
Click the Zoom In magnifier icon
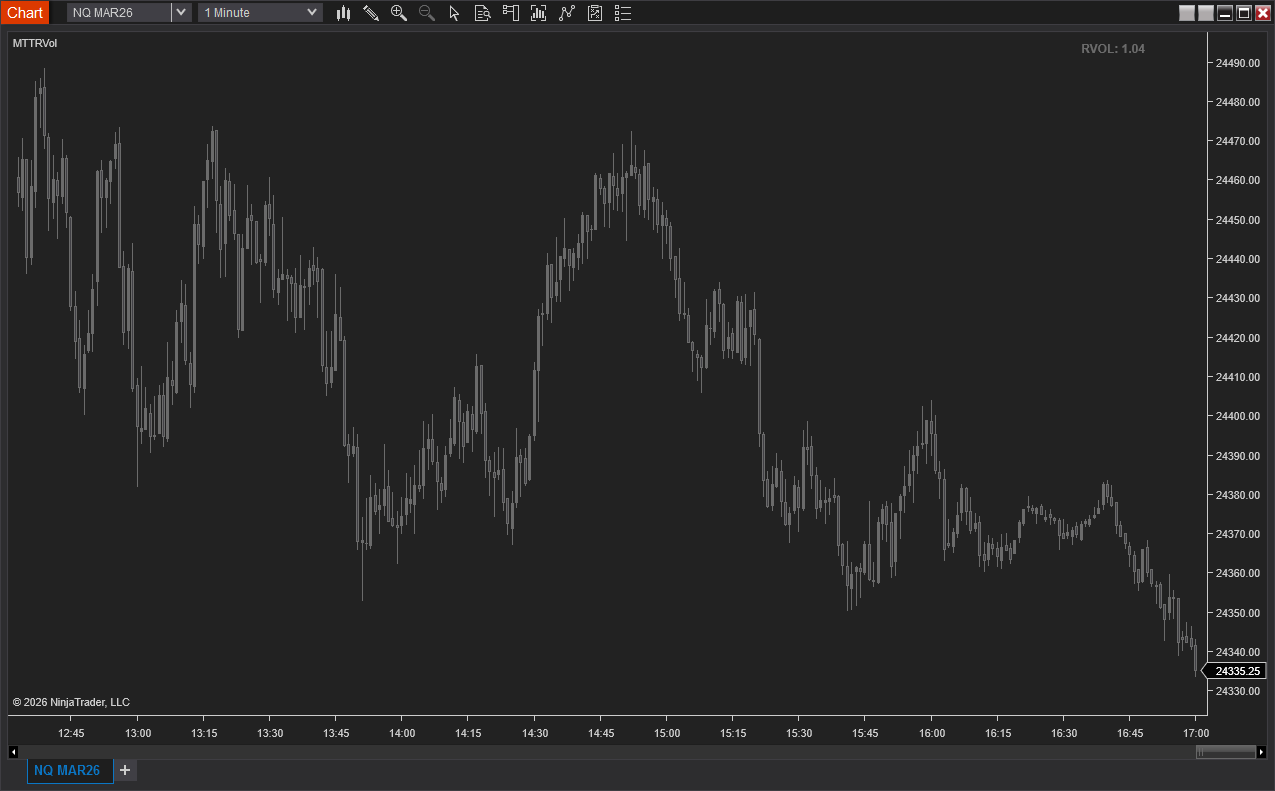pos(399,13)
